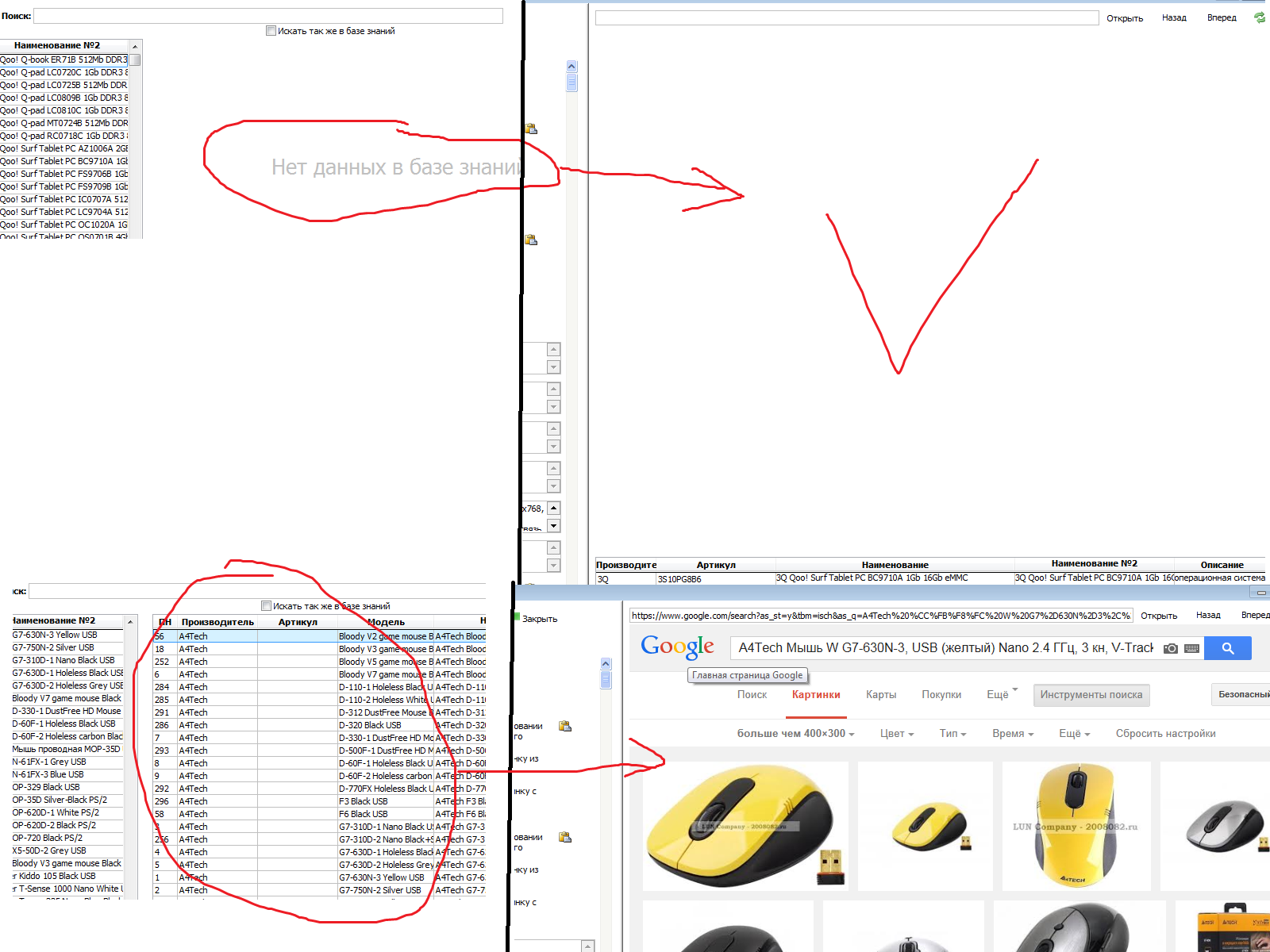Select 'Мышь проводная МОР-35D' list row

point(67,749)
